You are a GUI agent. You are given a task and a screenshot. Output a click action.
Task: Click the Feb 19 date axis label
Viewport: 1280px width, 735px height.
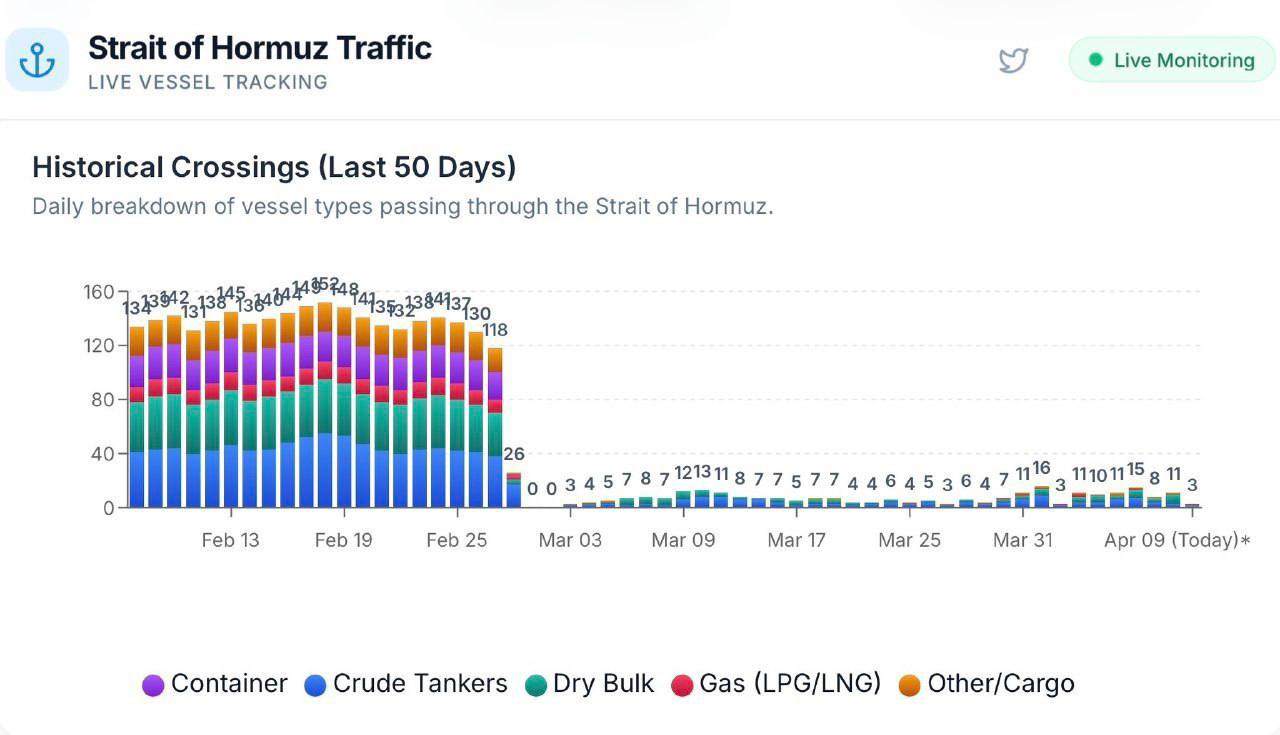(x=344, y=541)
